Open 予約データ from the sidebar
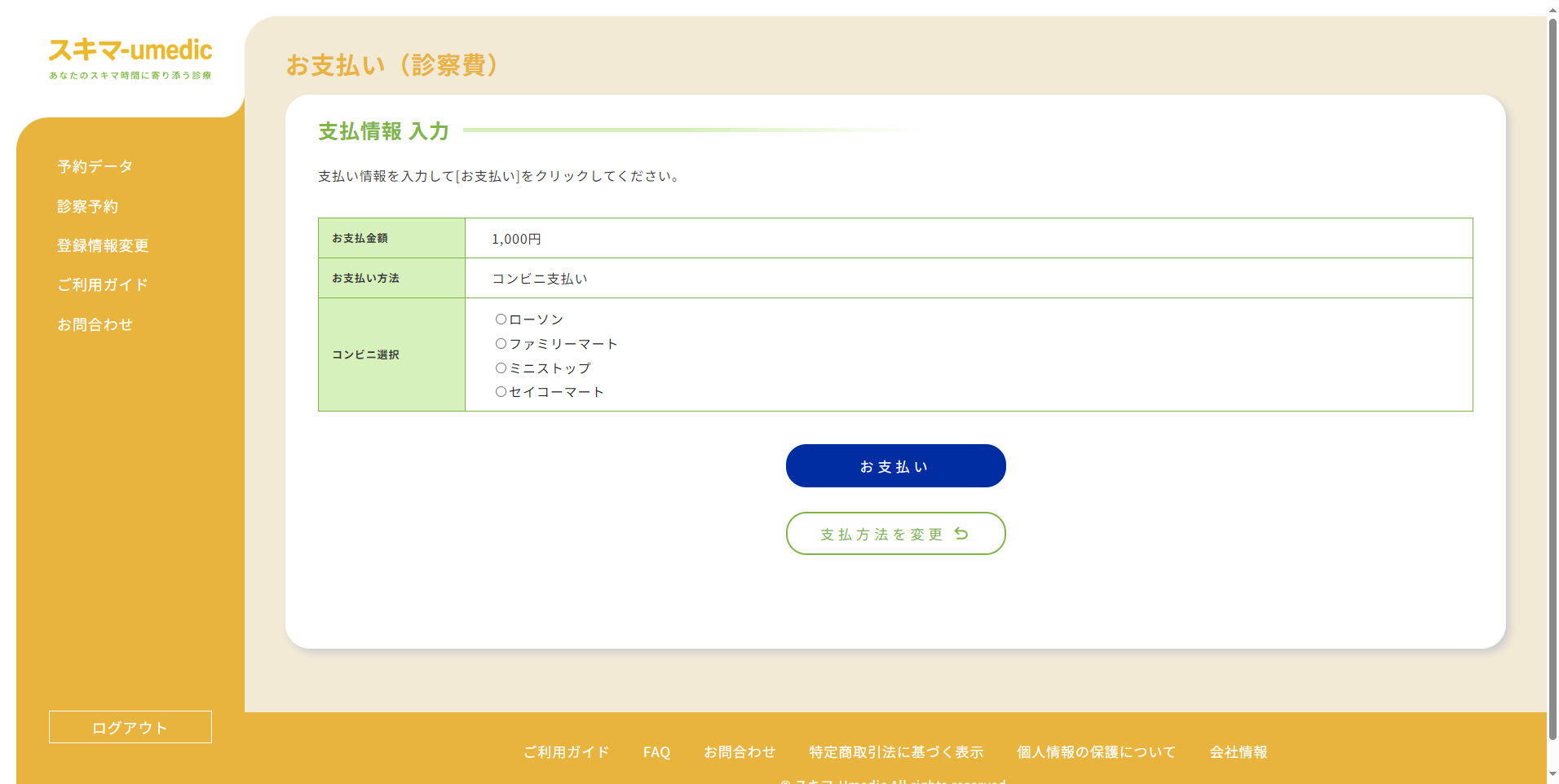Viewport: 1559px width, 784px height. click(93, 166)
